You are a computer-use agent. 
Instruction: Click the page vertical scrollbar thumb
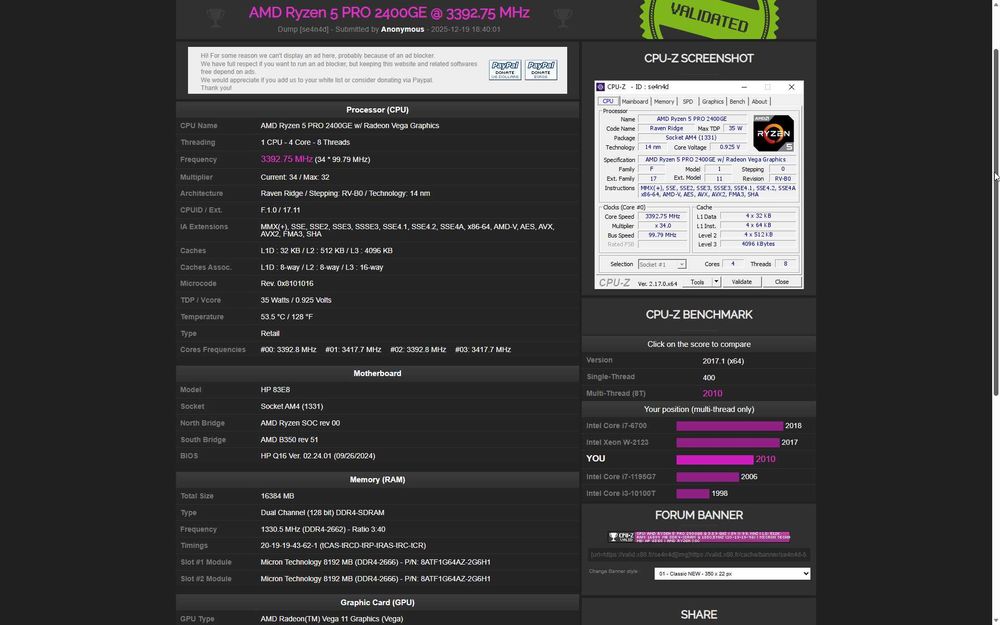996,223
